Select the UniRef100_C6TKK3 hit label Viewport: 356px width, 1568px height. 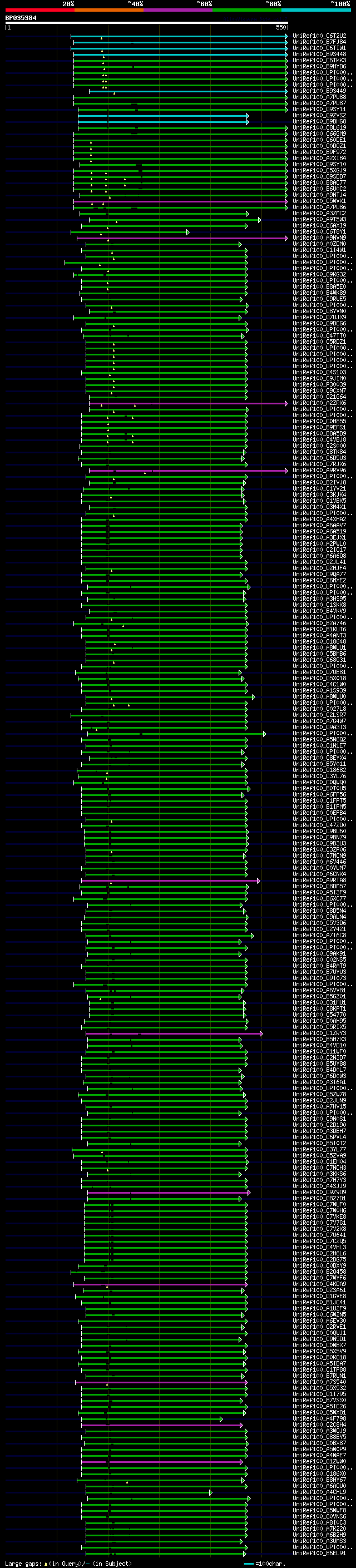pyautogui.click(x=319, y=60)
